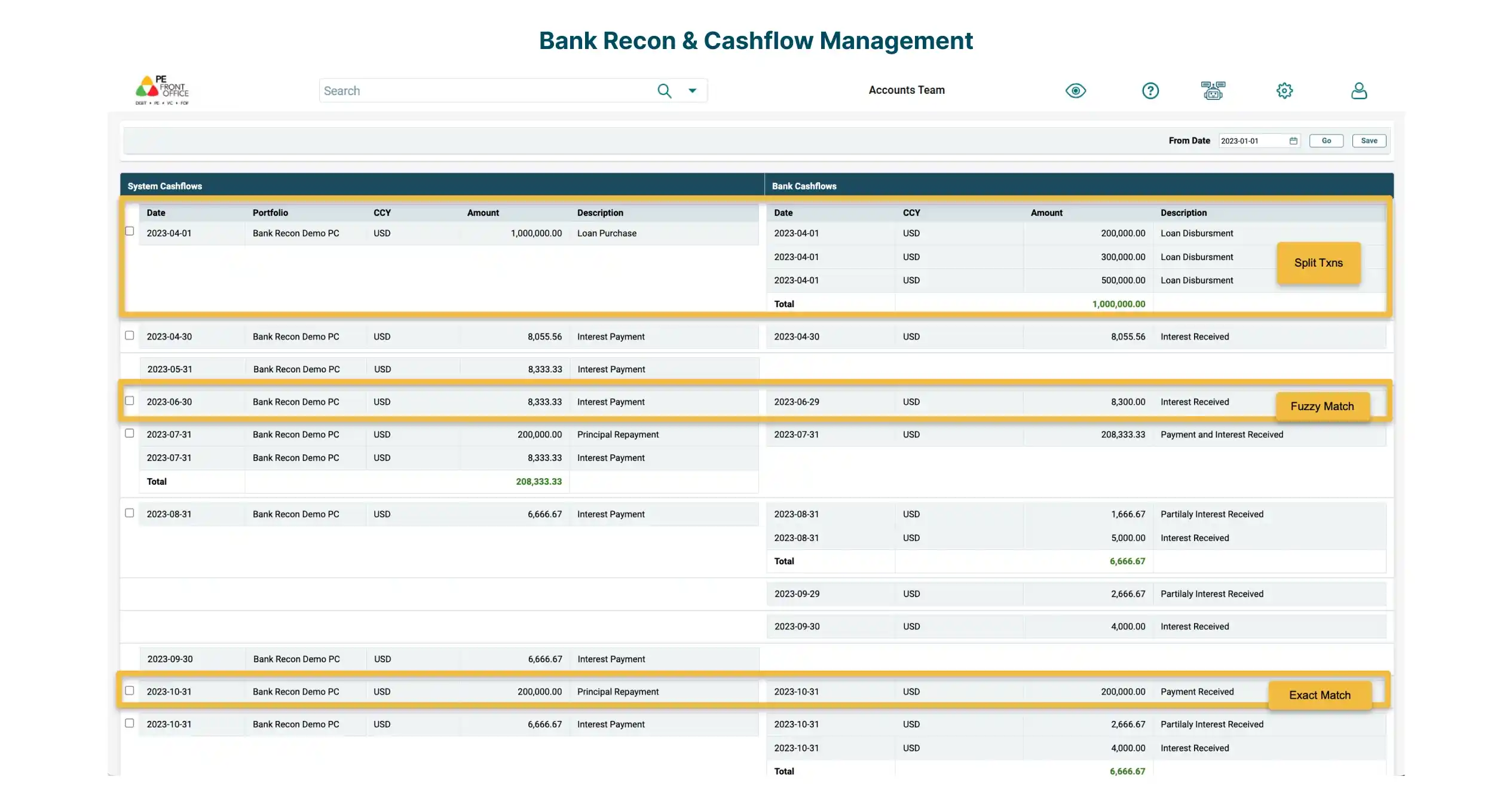Select 8,055.56 system Interest Payment amount
The image size is (1512, 795).
pos(544,337)
